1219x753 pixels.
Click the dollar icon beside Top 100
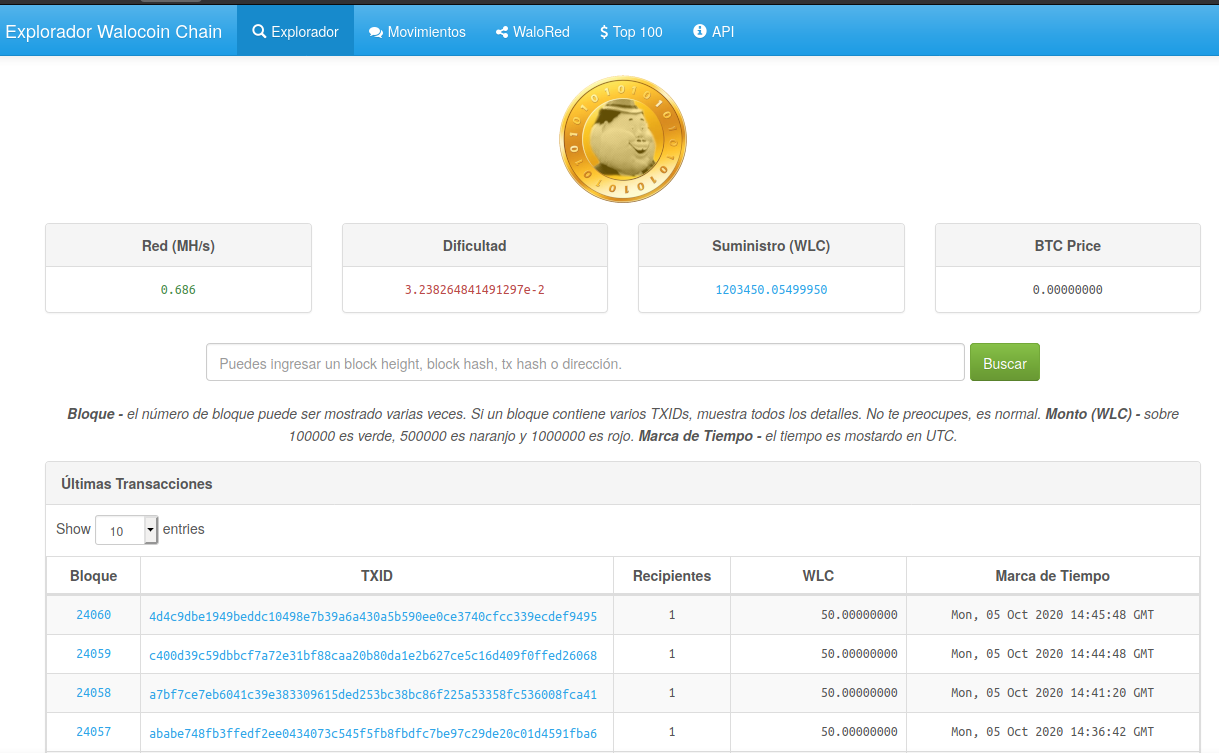(604, 32)
